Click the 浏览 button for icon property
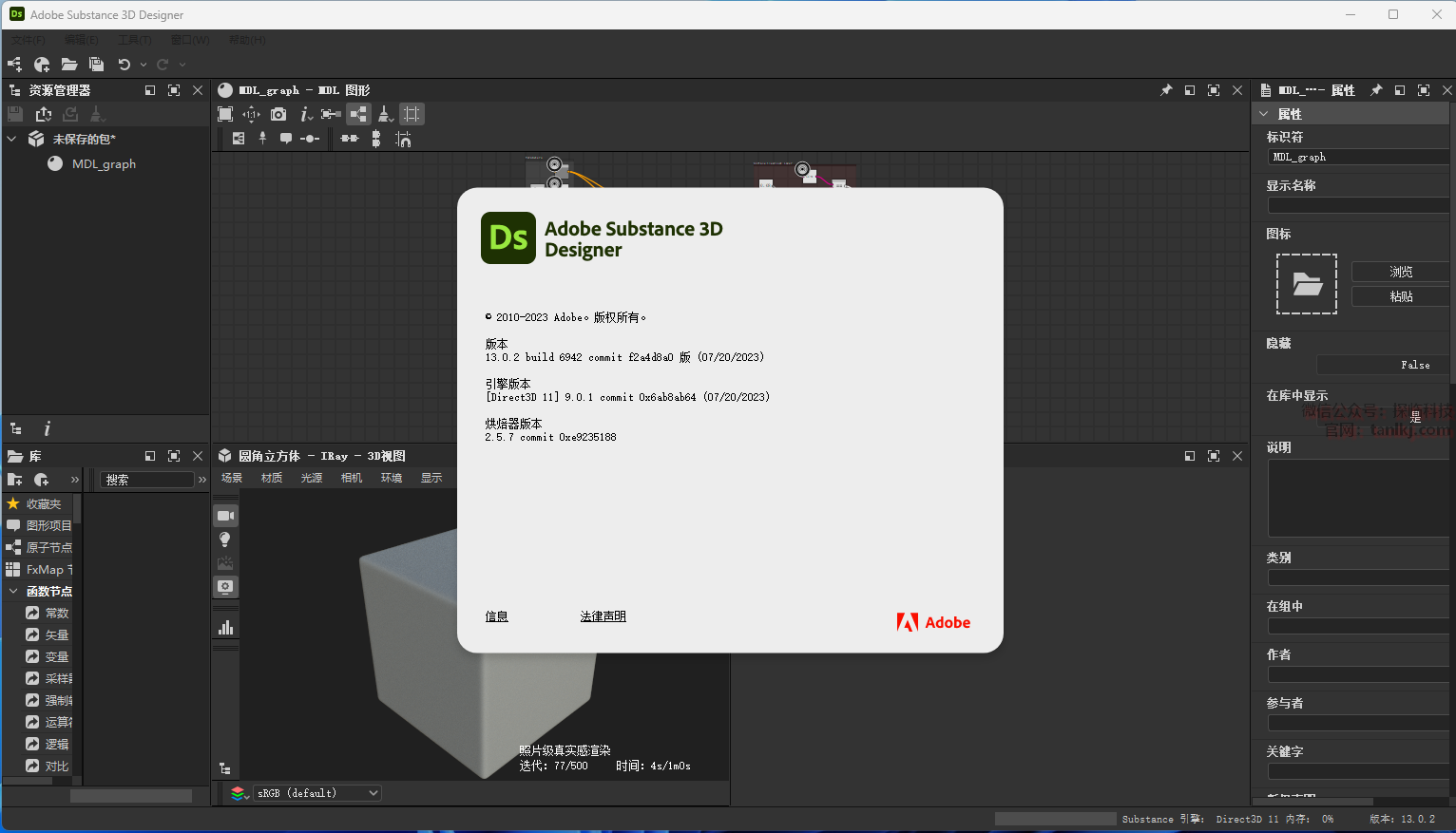 pyautogui.click(x=1400, y=272)
